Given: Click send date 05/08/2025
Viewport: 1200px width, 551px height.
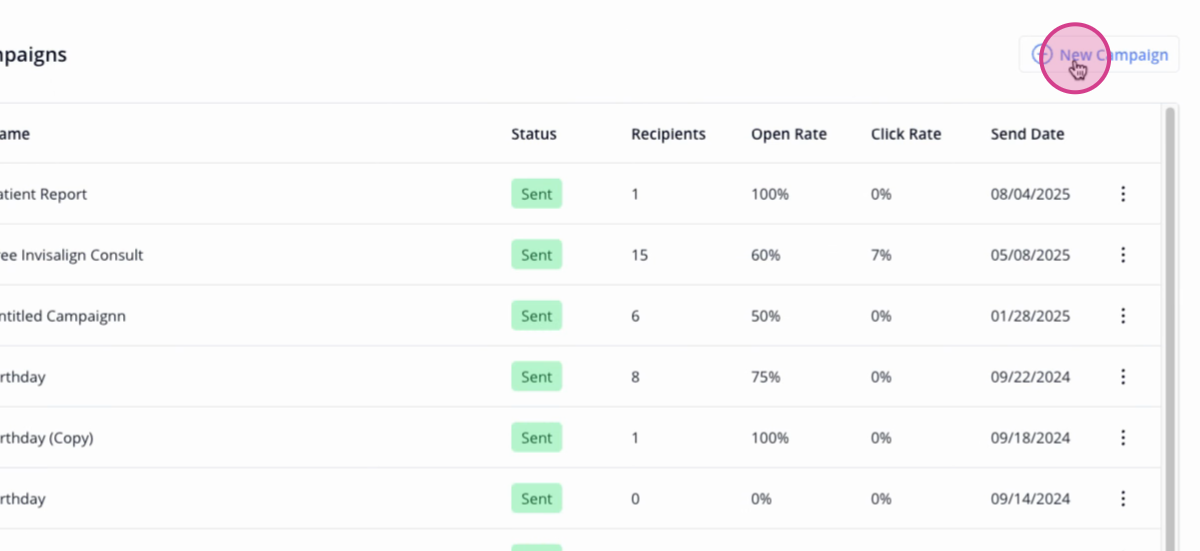Looking at the screenshot, I should coord(1030,255).
